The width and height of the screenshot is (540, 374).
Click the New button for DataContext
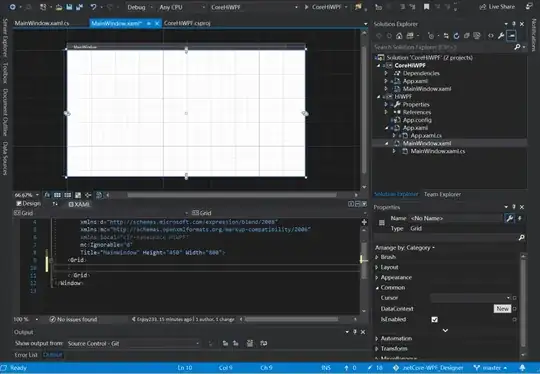pos(502,309)
